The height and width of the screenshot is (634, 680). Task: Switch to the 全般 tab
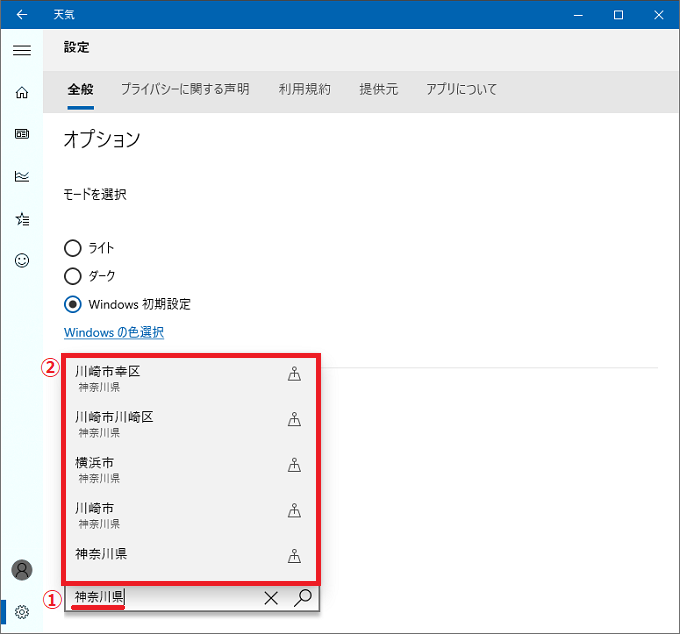[81, 89]
